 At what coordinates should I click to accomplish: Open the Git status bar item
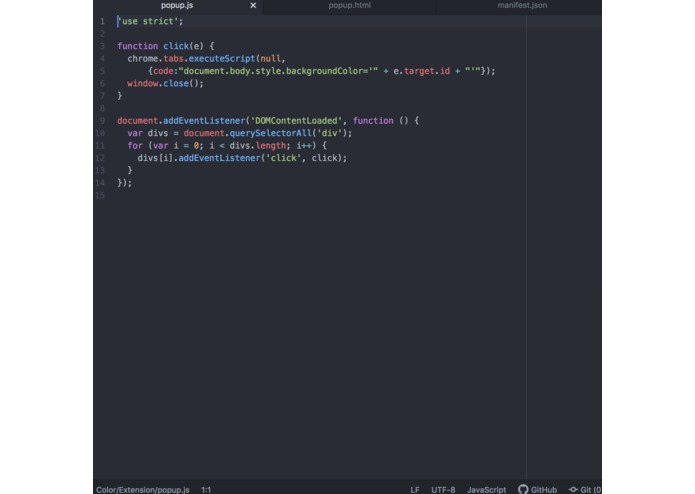tap(585, 490)
